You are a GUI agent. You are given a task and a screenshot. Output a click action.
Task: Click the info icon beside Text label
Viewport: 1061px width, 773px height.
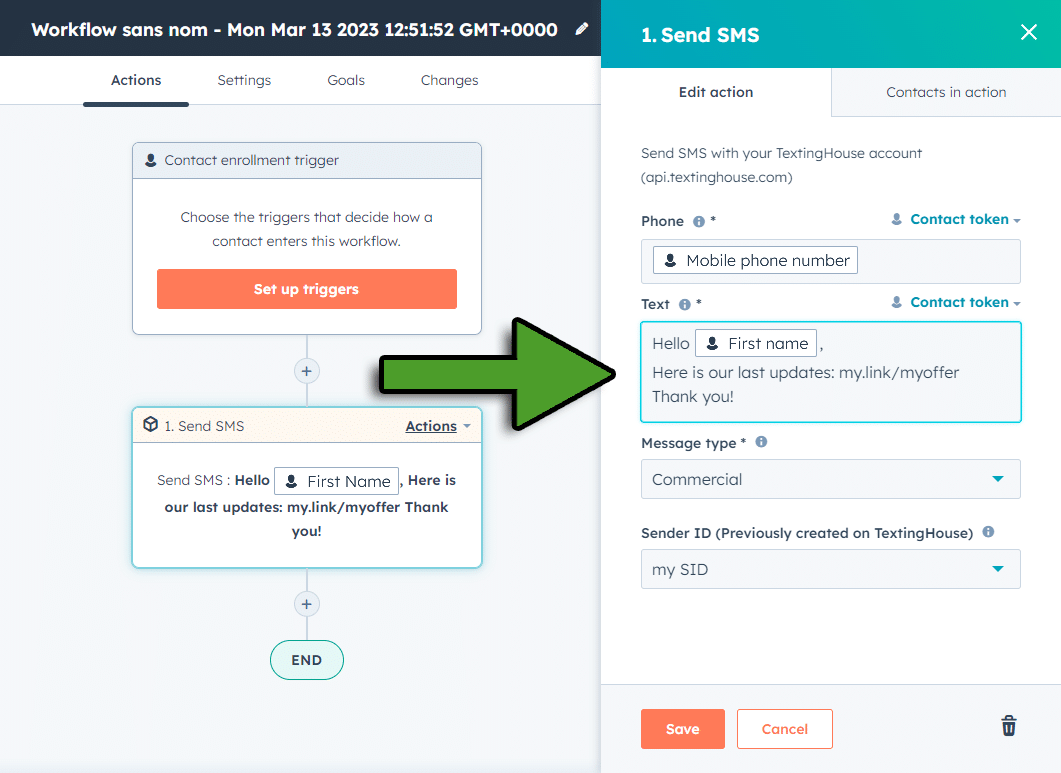coord(685,305)
